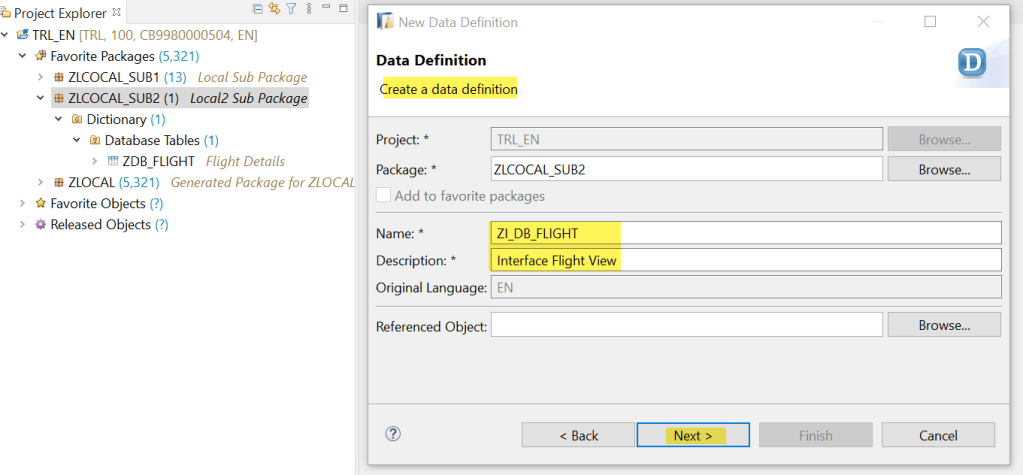Click the Next button
The image size is (1023, 475).
click(x=693, y=435)
